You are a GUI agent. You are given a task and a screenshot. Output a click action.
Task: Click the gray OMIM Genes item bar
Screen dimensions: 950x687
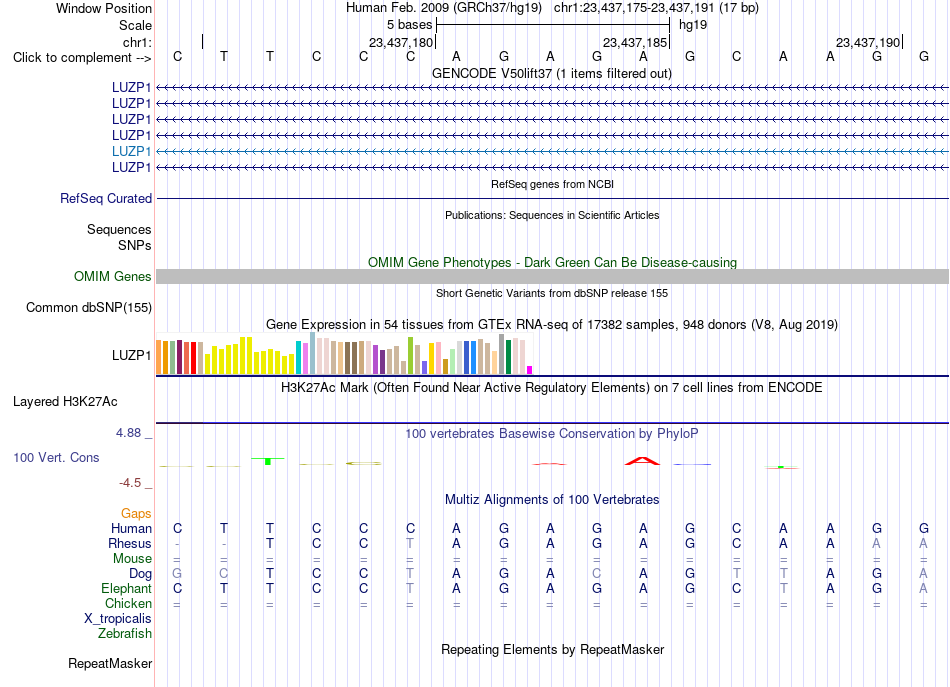pyautogui.click(x=552, y=276)
